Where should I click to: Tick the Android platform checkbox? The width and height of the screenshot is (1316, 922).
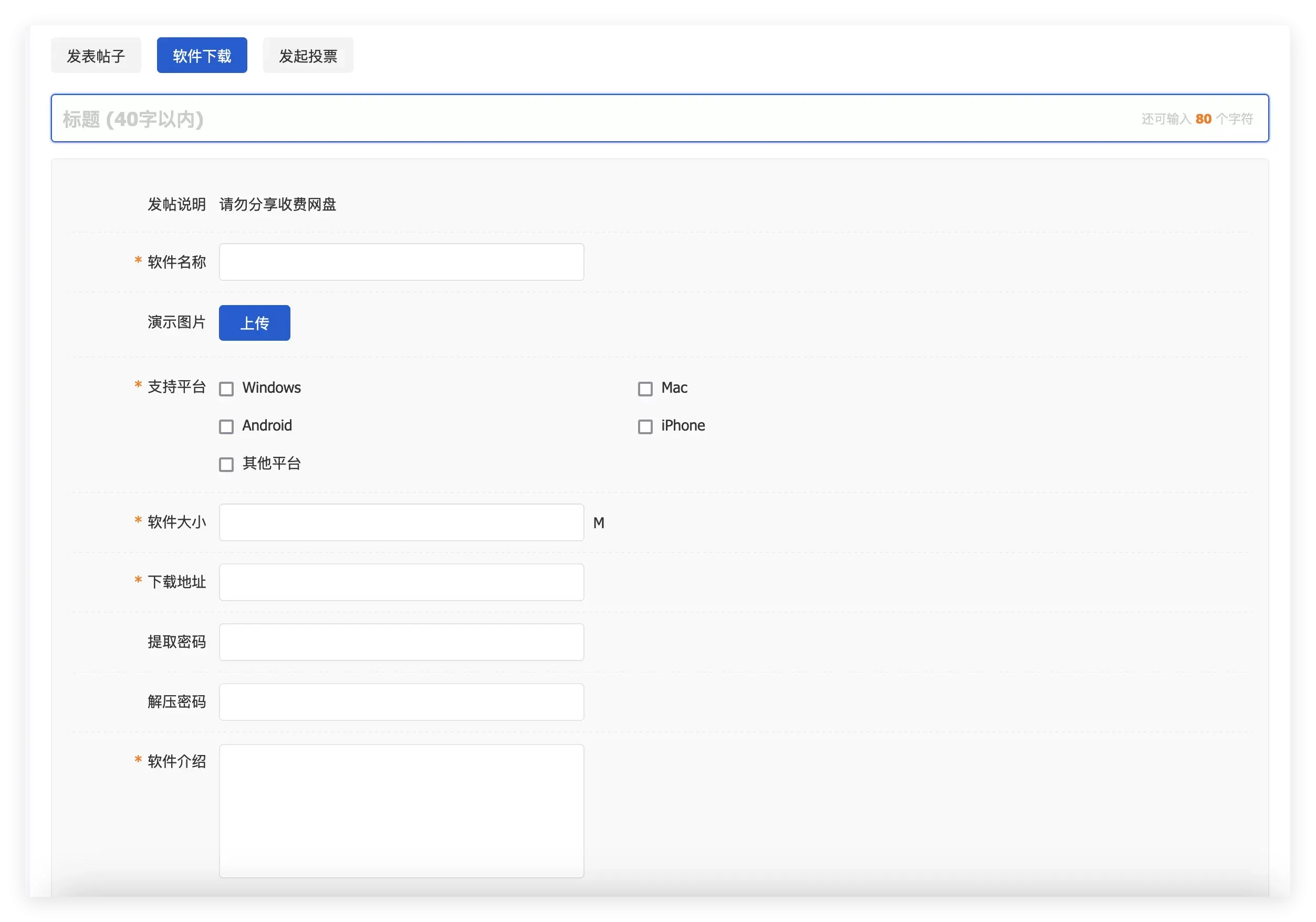226,426
